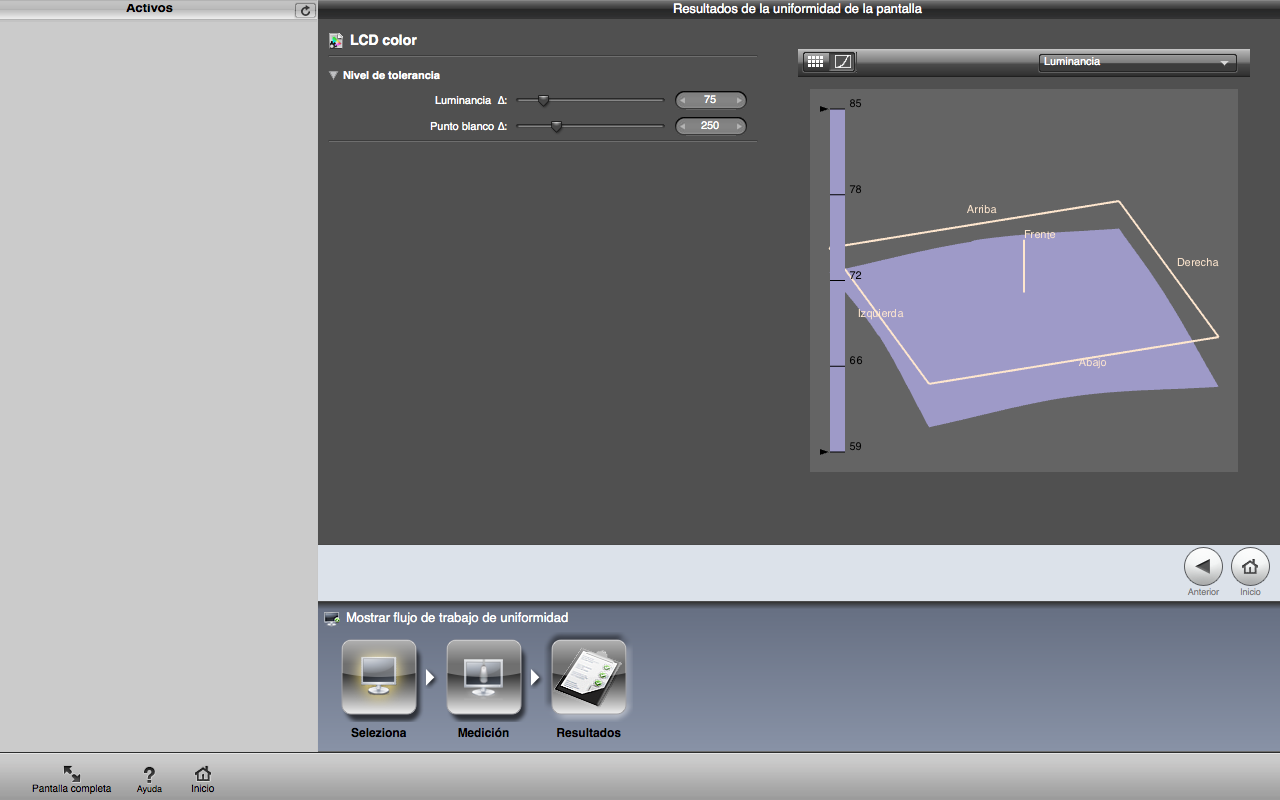Increase the Luminancia value of 75
The image size is (1280, 800).
point(740,100)
